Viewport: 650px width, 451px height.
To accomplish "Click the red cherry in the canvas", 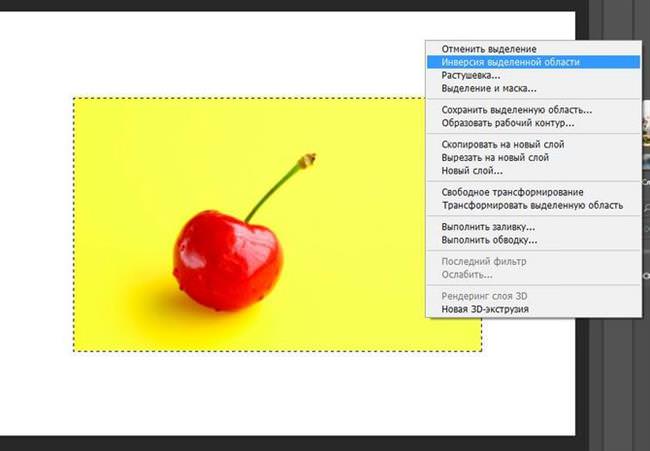I will pos(228,260).
